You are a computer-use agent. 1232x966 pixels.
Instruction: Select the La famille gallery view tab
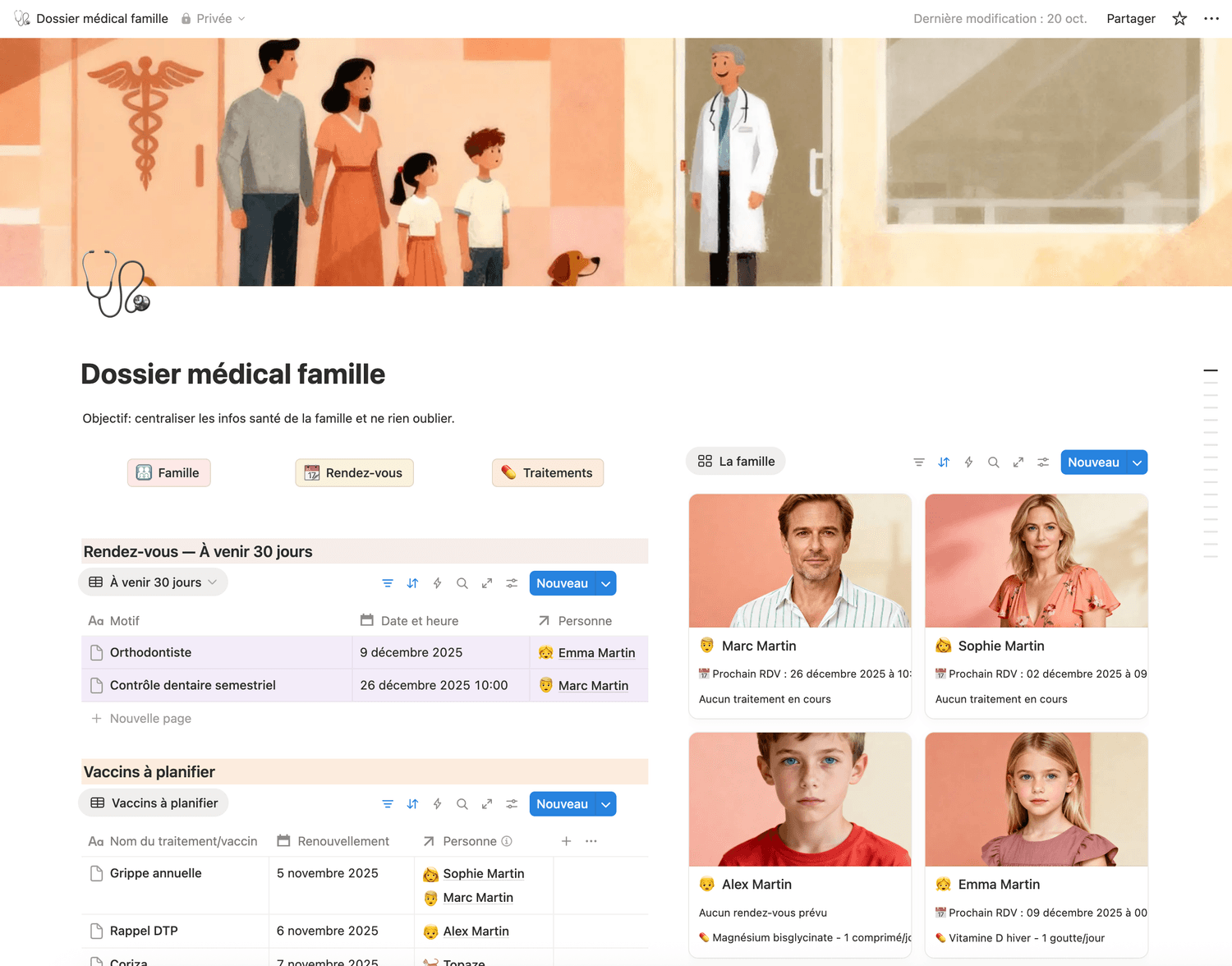tap(736, 462)
